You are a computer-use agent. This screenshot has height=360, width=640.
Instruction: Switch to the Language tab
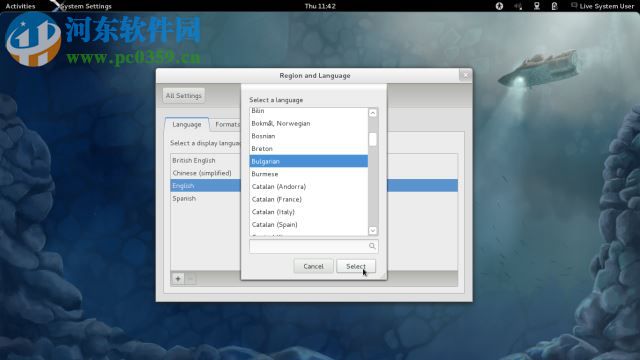click(187, 124)
